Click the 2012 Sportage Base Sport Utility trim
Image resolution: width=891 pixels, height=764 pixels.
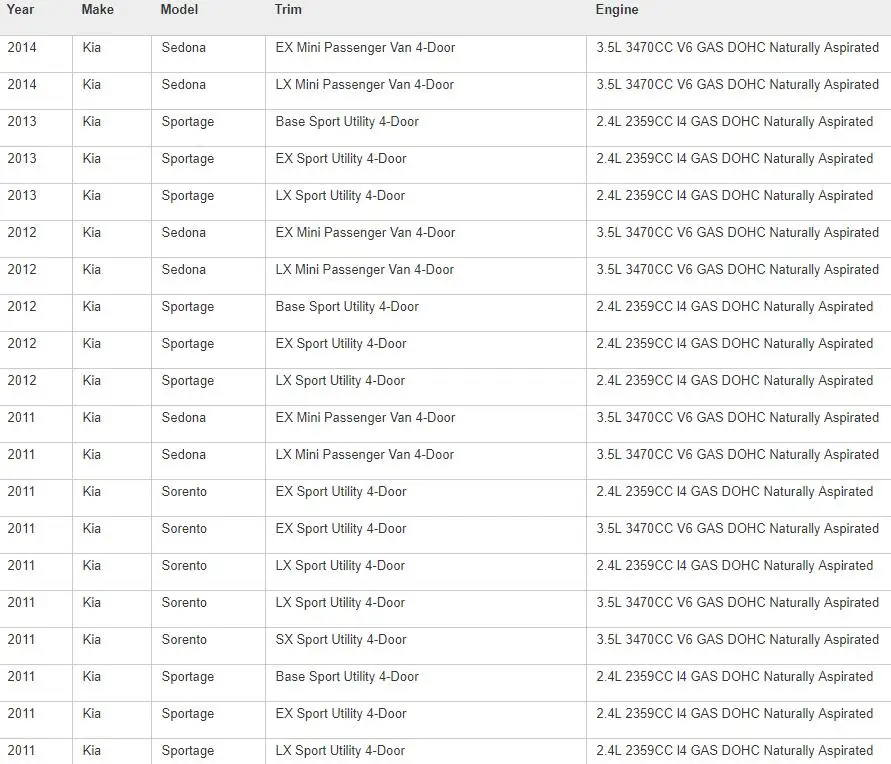(x=347, y=307)
